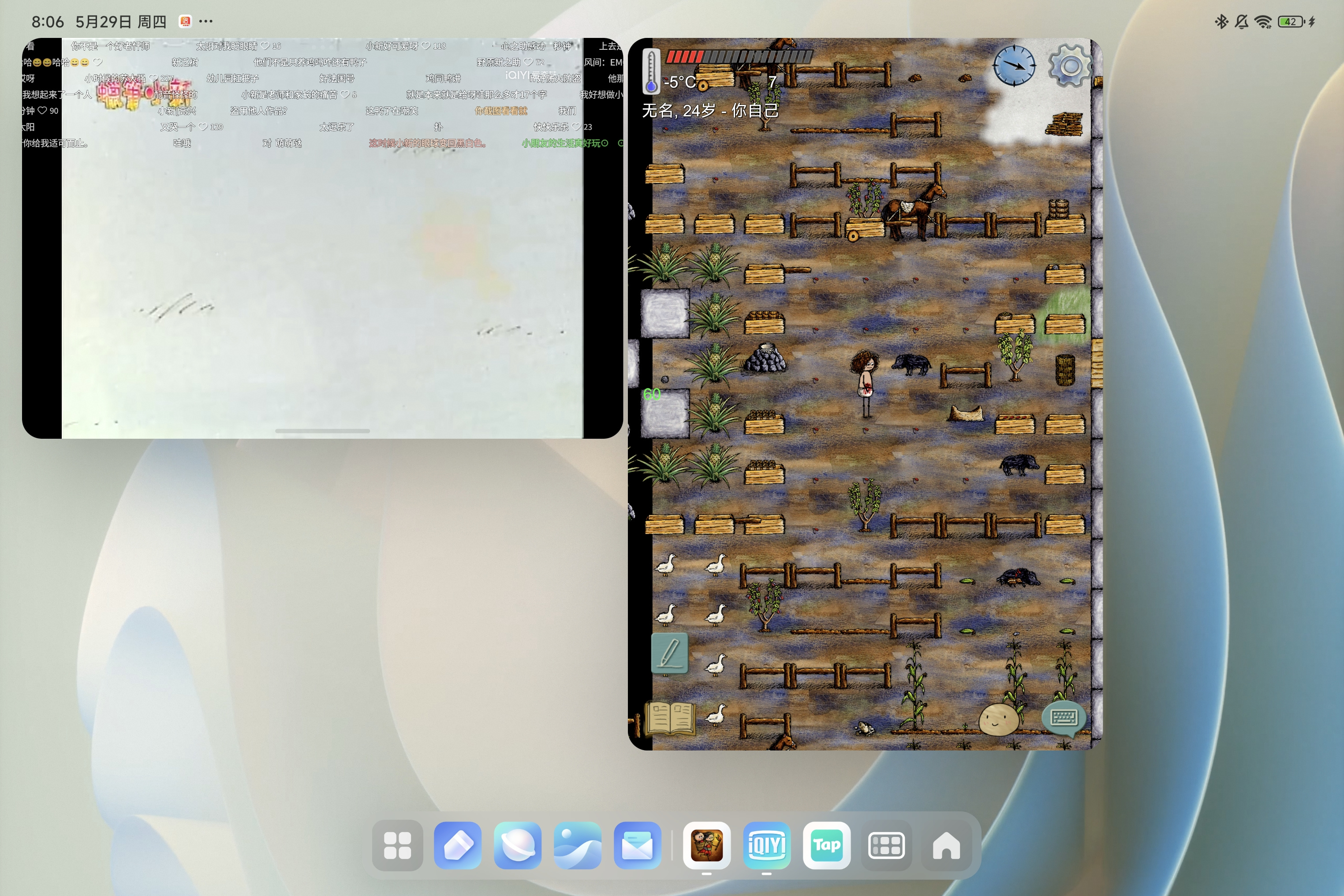Tap the gray stone pile in game
Image resolution: width=1344 pixels, height=896 pixels.
pos(765,358)
